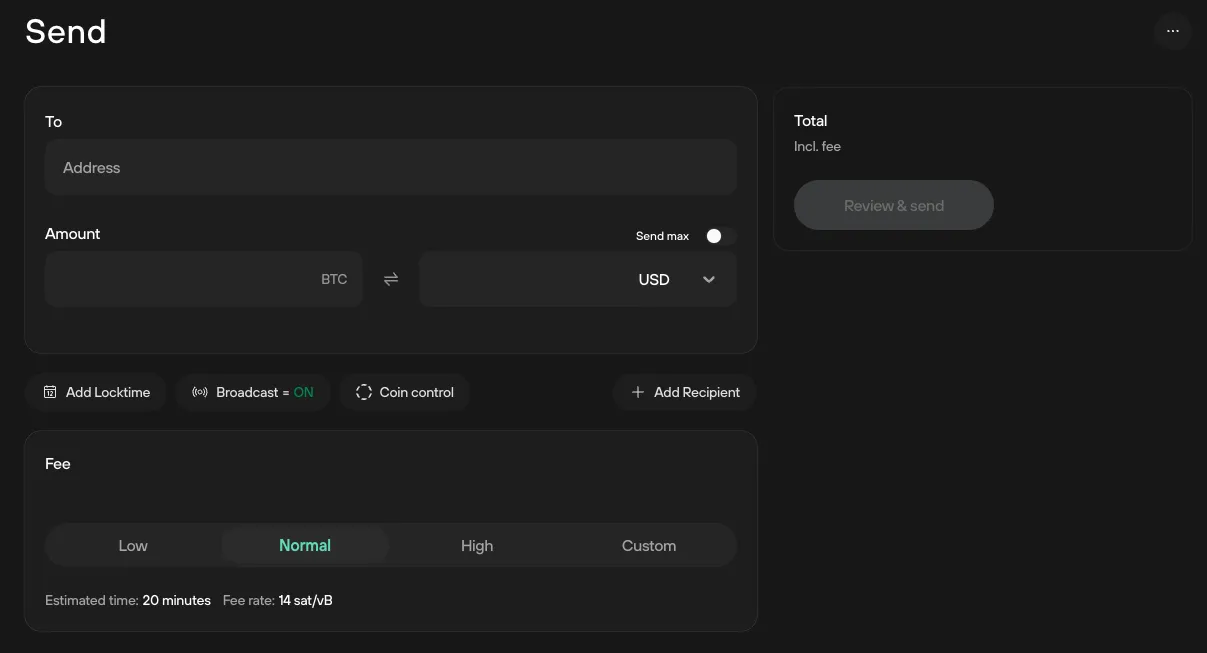
Task: Toggle Broadcast to OFF
Action: (x=253, y=392)
